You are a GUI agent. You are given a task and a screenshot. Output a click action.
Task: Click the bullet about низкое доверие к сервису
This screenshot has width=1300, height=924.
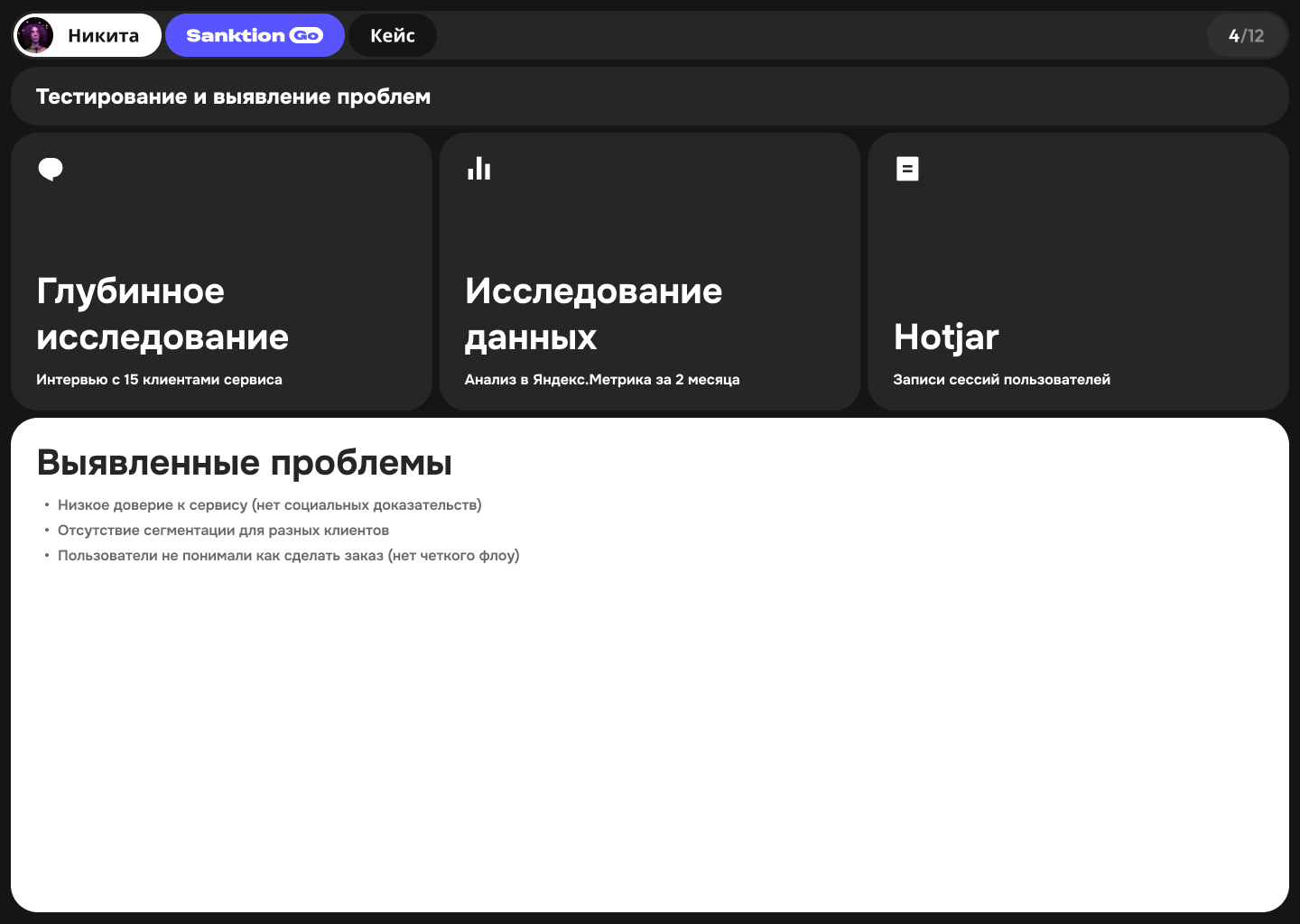(x=269, y=504)
